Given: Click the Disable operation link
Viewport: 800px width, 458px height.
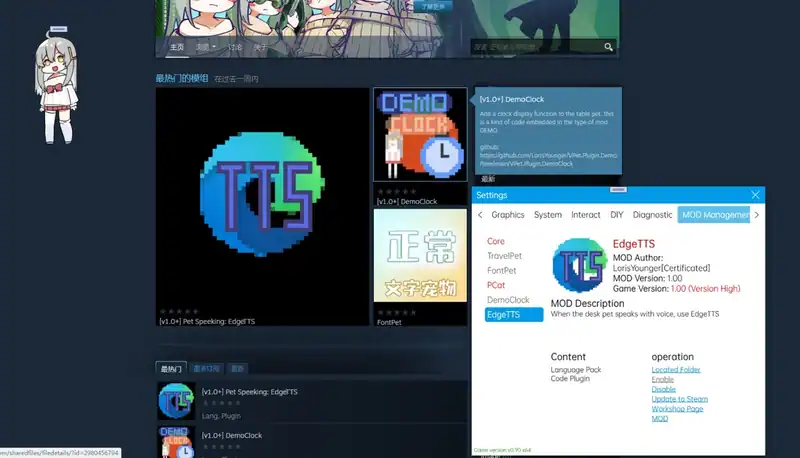Looking at the screenshot, I should 663,389.
